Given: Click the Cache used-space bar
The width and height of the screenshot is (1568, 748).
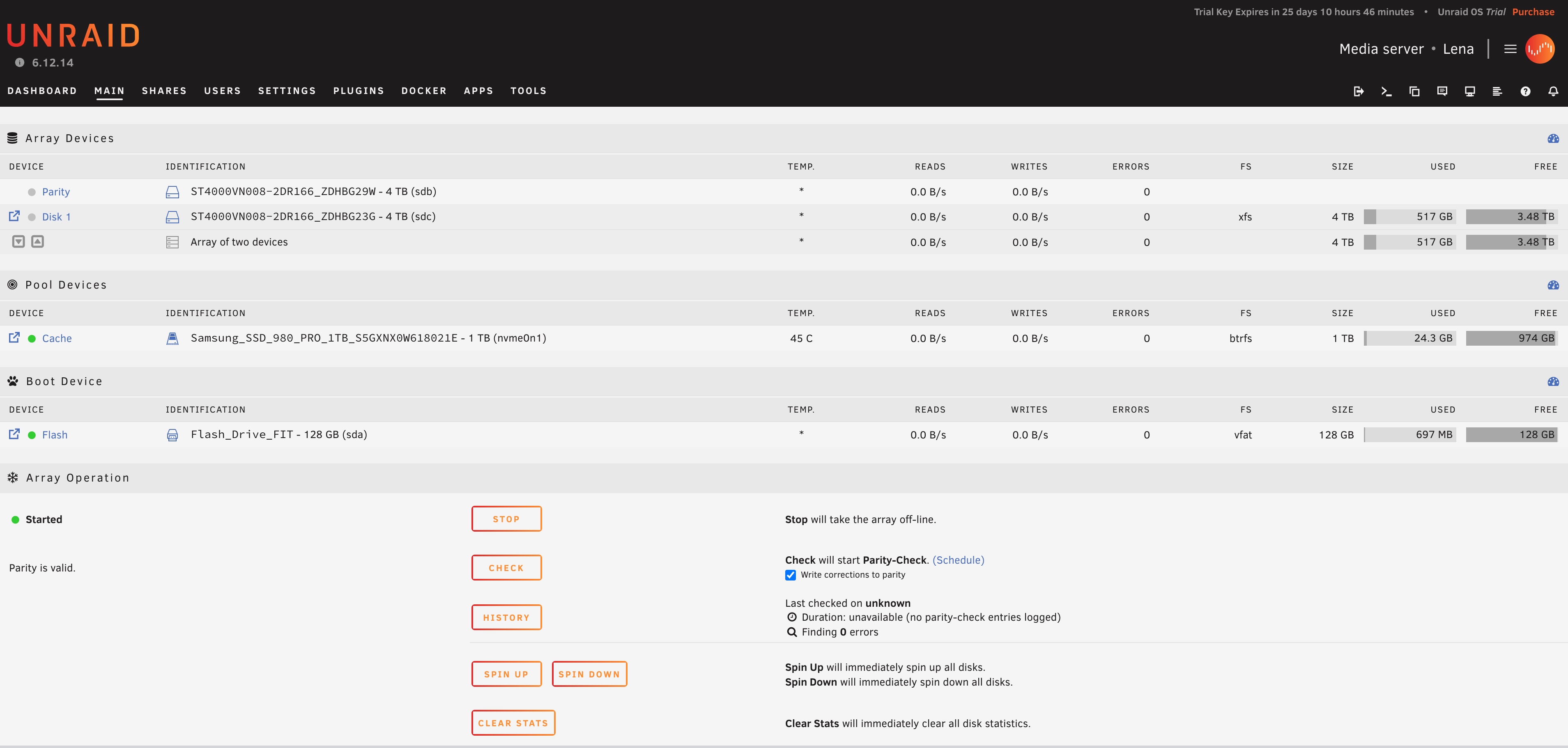Looking at the screenshot, I should [x=1410, y=338].
